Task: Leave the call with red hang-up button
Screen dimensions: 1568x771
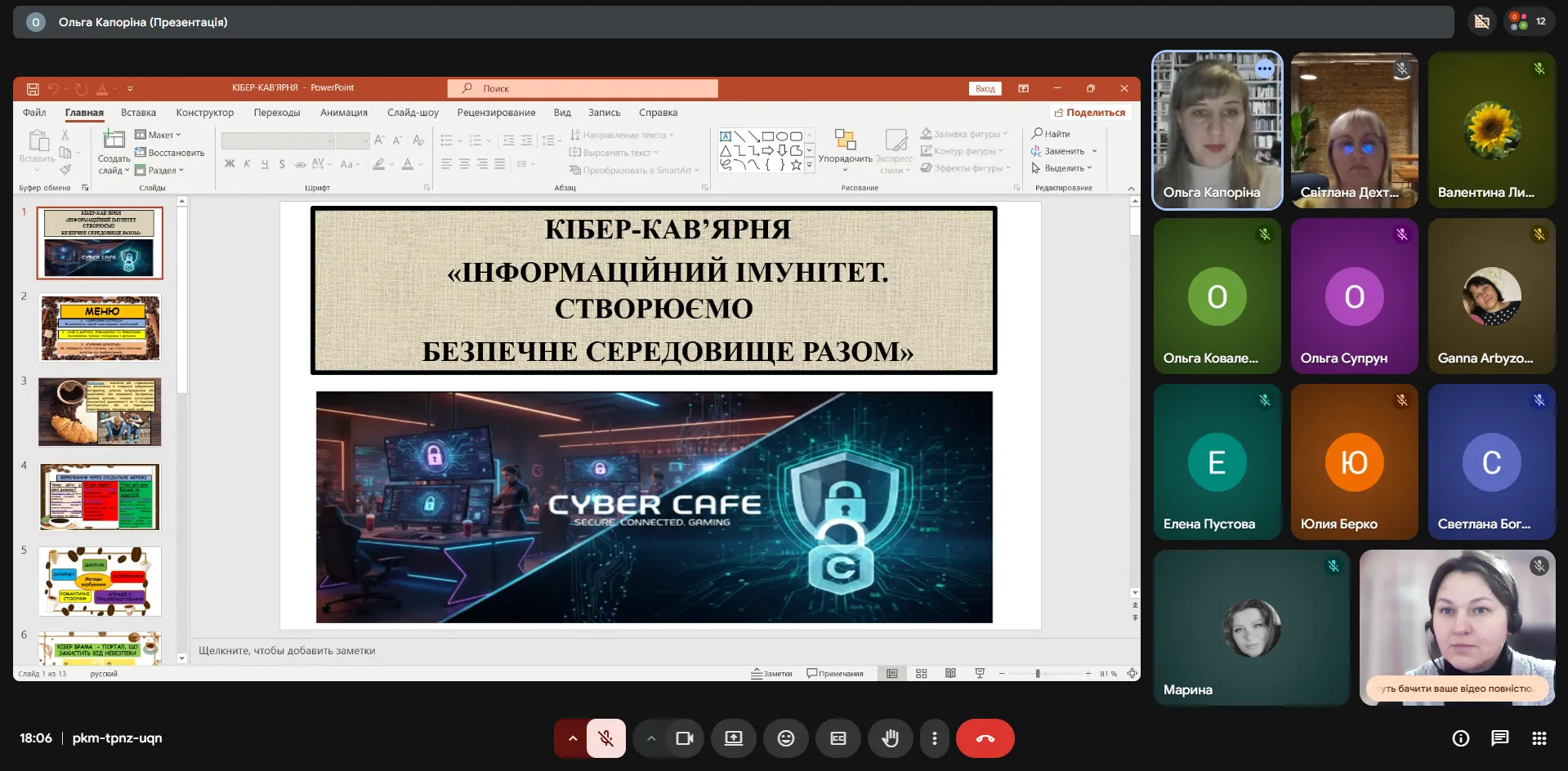Action: coord(985,738)
